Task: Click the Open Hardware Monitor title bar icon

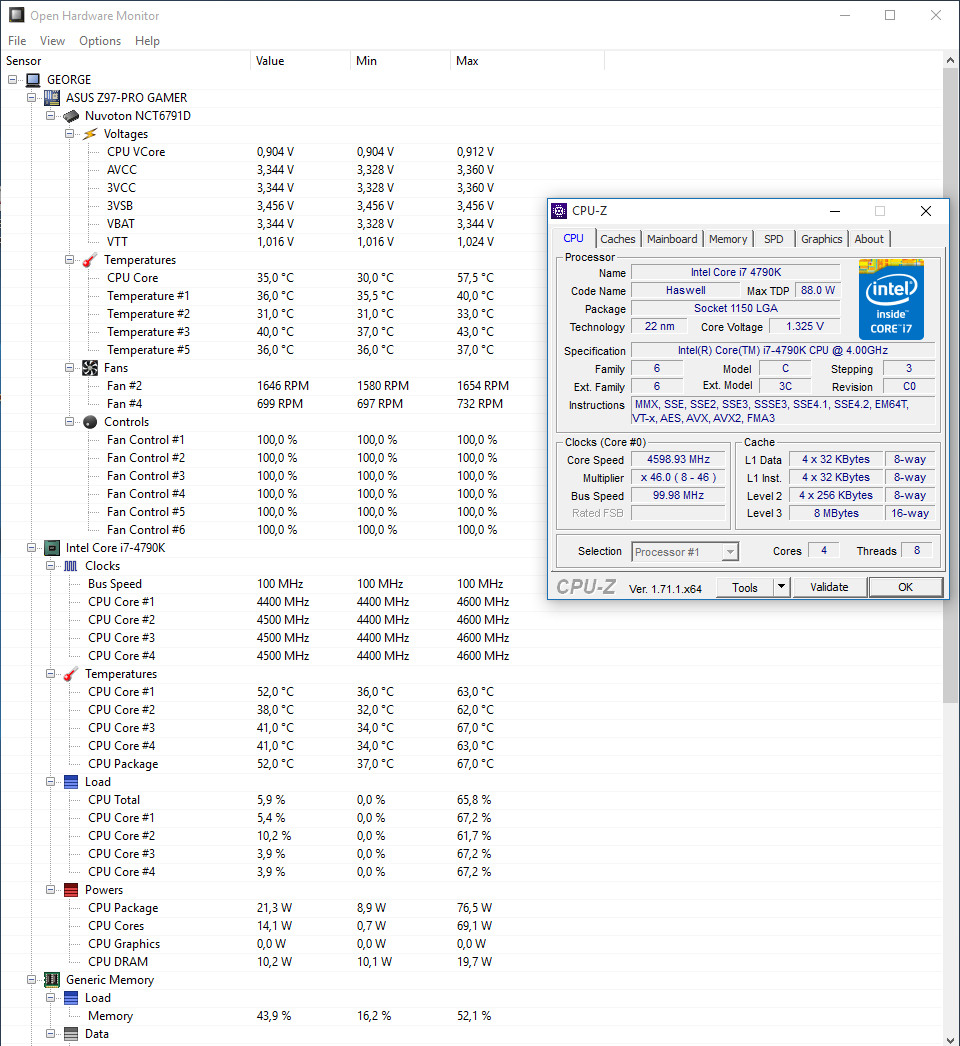Action: pos(17,15)
